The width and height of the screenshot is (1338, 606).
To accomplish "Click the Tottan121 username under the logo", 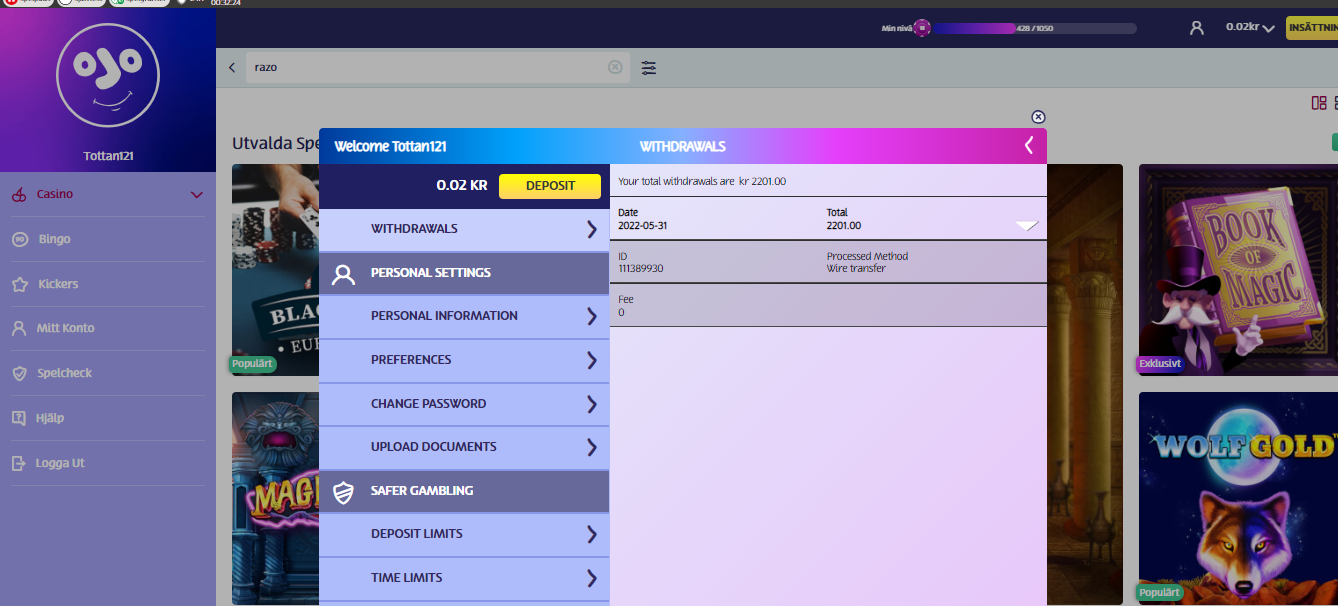I will pyautogui.click(x=108, y=156).
